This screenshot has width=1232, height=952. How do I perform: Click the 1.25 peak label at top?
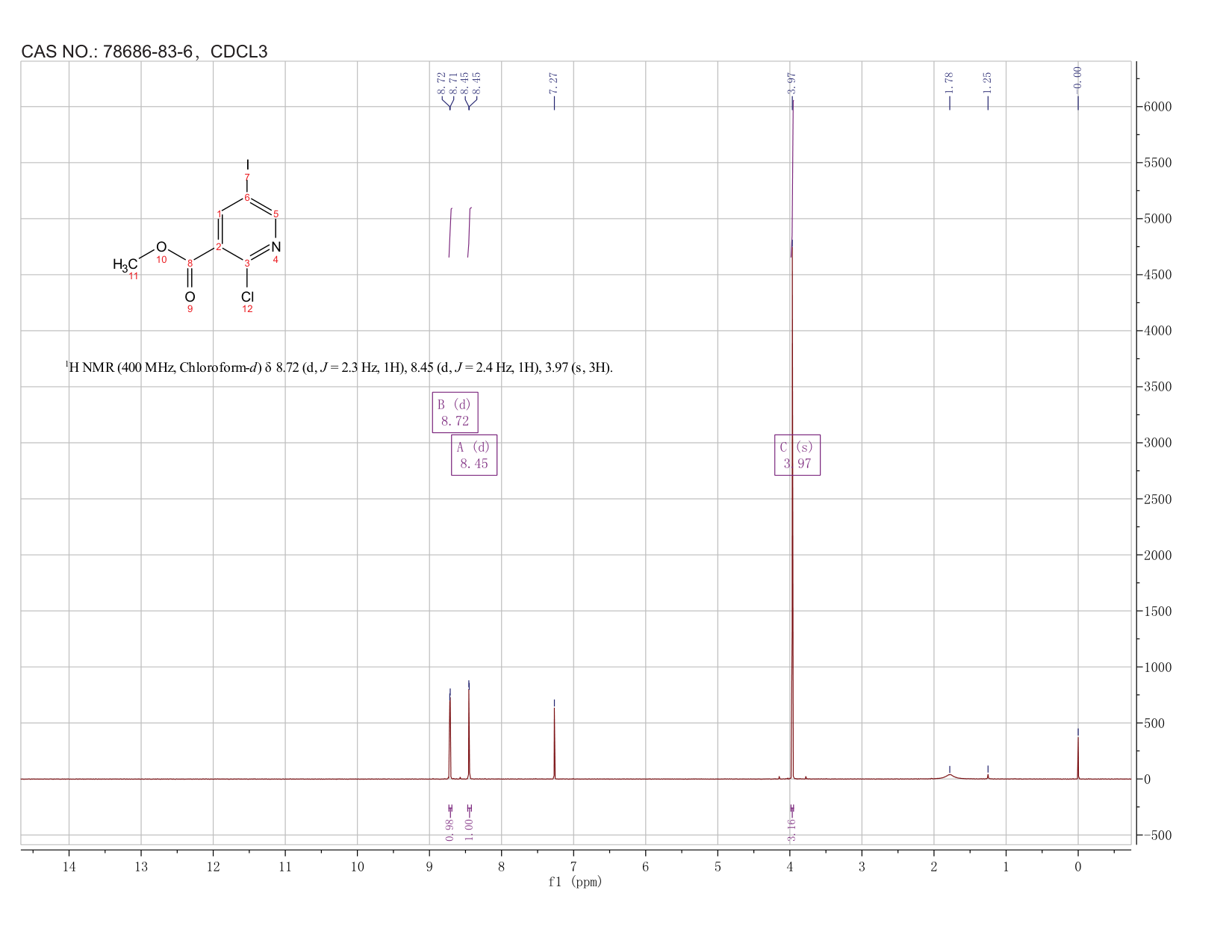point(987,83)
